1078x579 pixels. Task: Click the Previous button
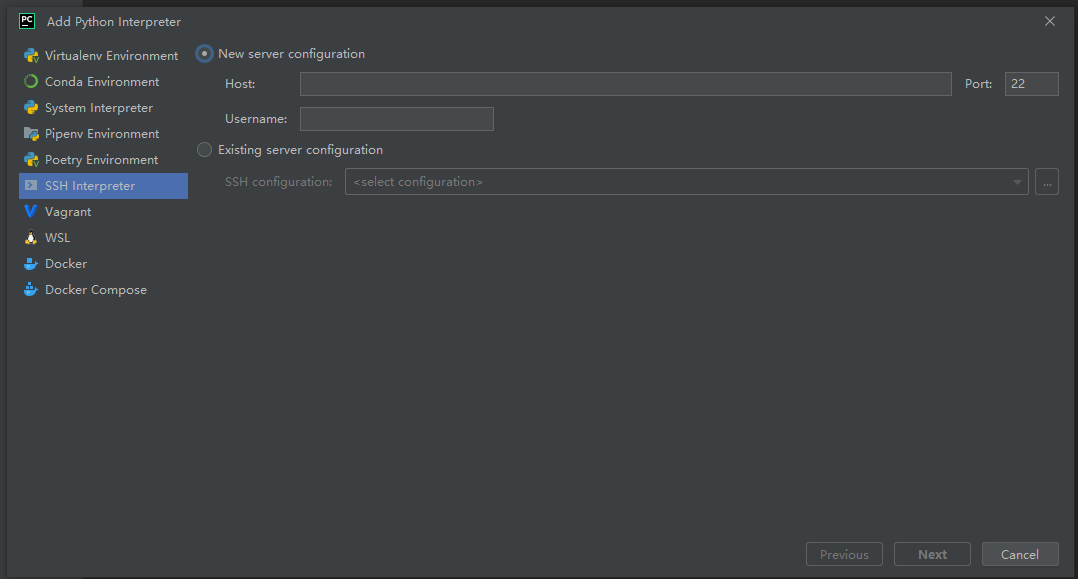pos(844,554)
